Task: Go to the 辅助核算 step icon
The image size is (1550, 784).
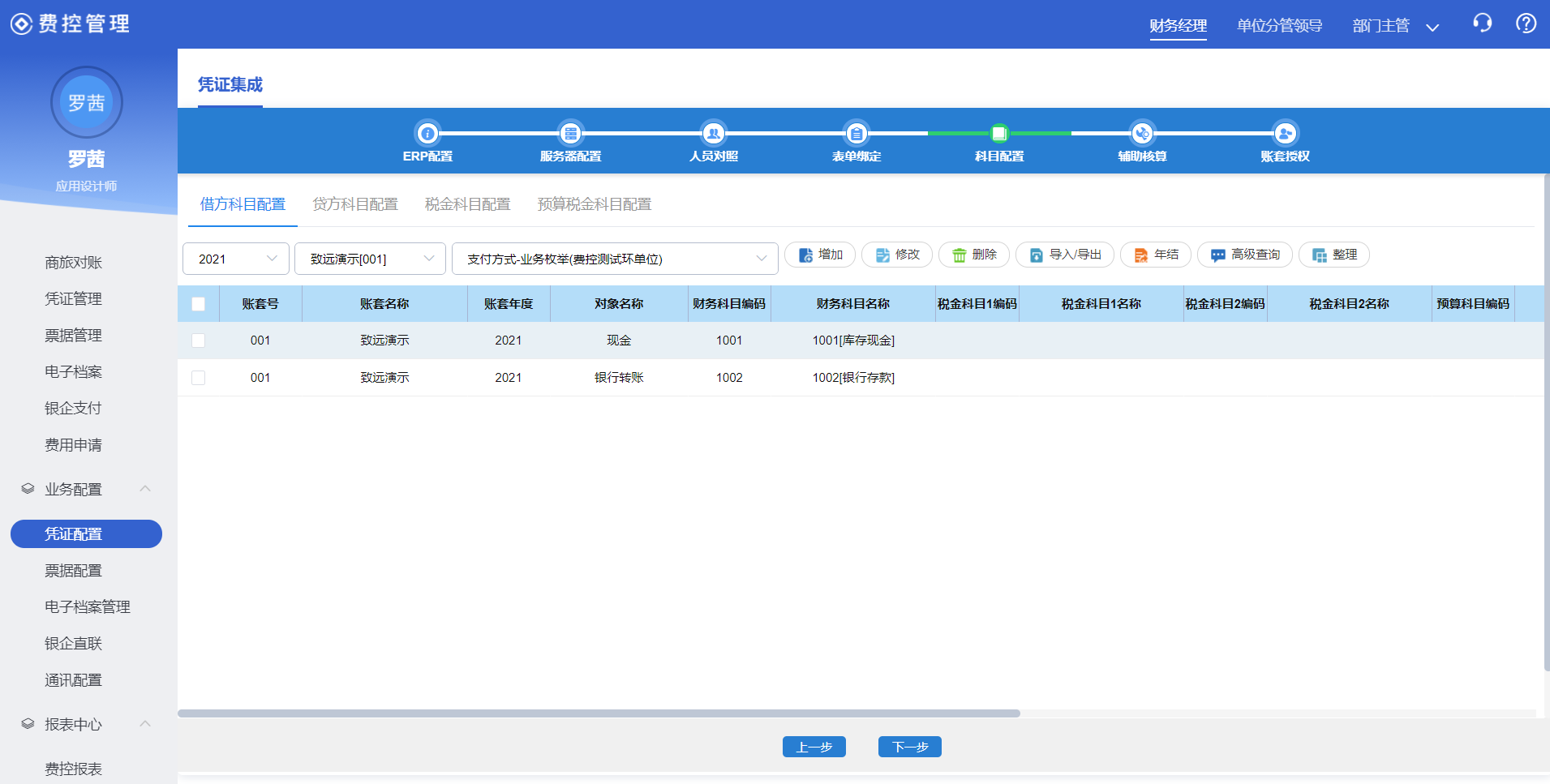Action: (1142, 133)
